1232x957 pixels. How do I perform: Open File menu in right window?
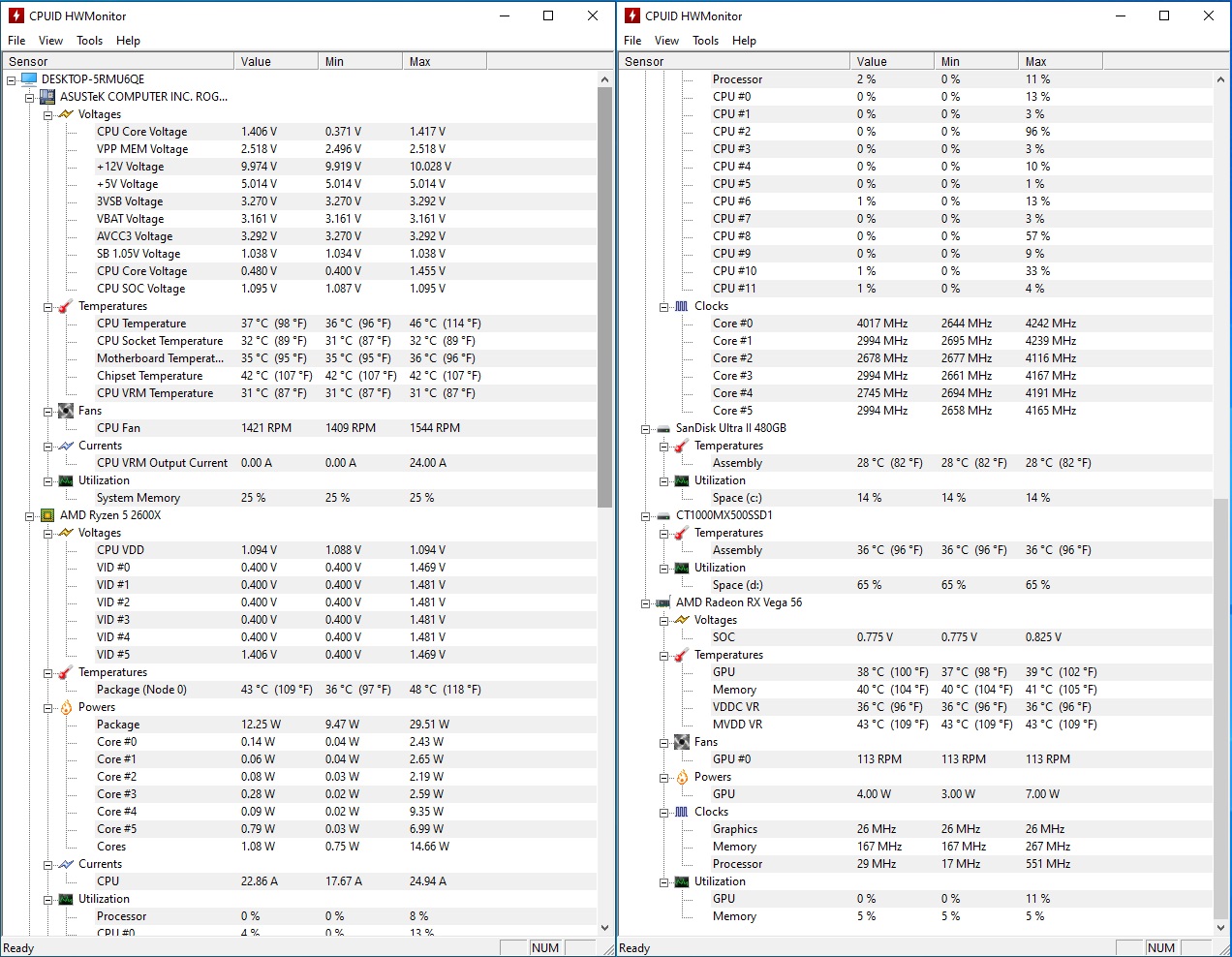(632, 41)
